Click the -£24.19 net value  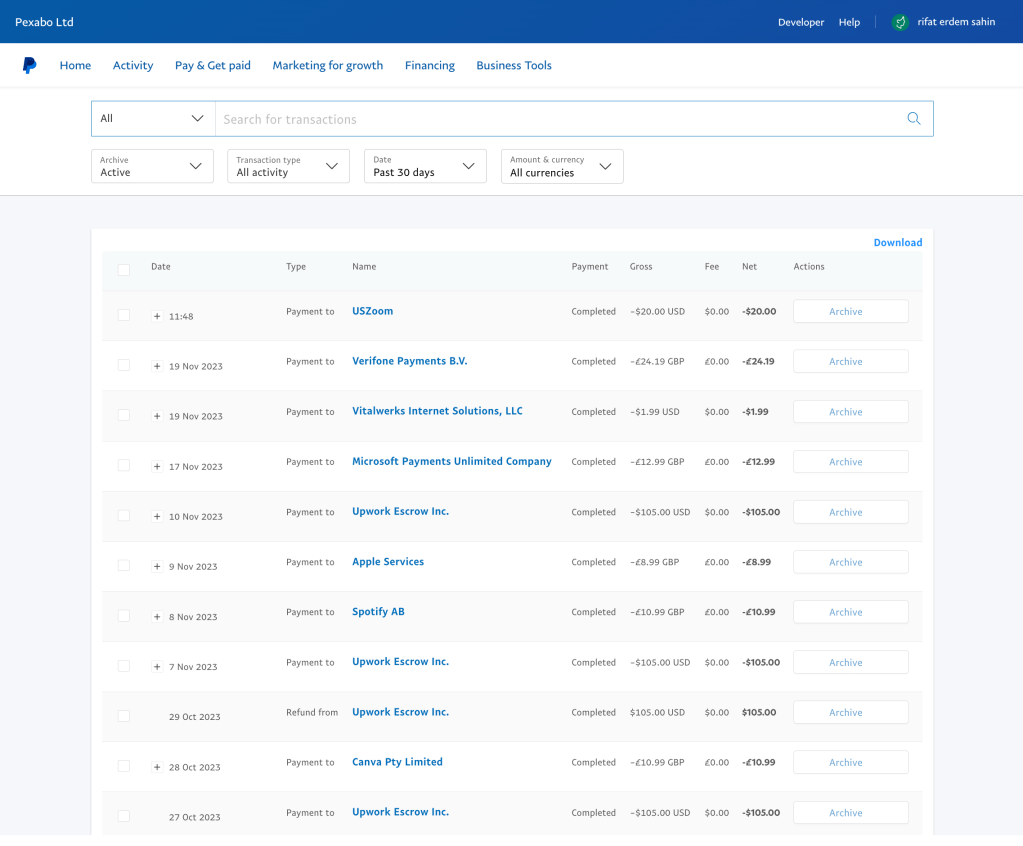758,361
